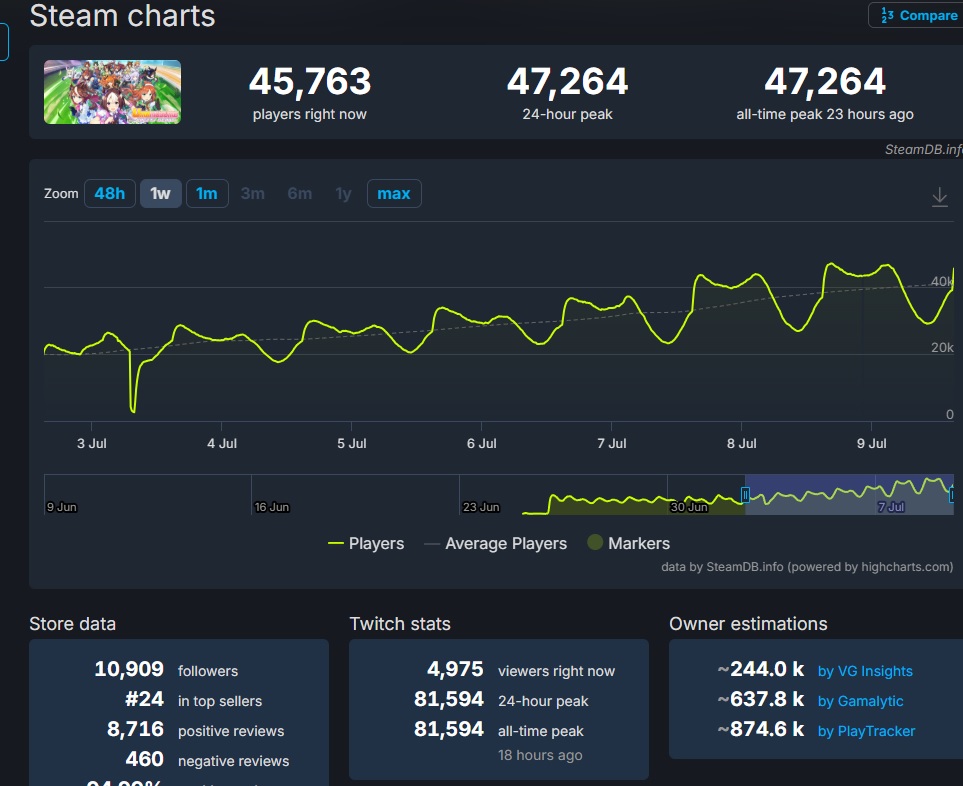
Task: Click the Twitch stats heading
Action: (x=400, y=624)
